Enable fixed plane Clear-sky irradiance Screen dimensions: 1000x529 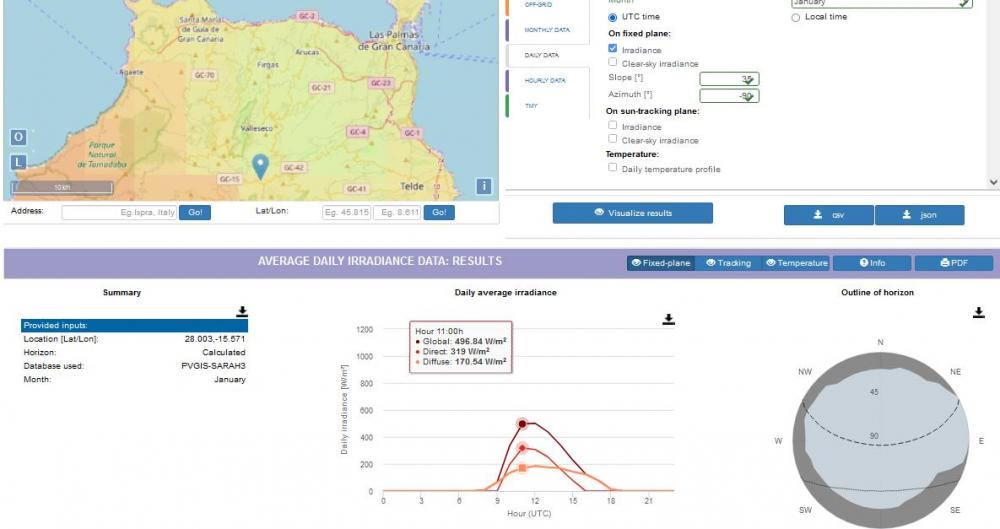(x=612, y=62)
